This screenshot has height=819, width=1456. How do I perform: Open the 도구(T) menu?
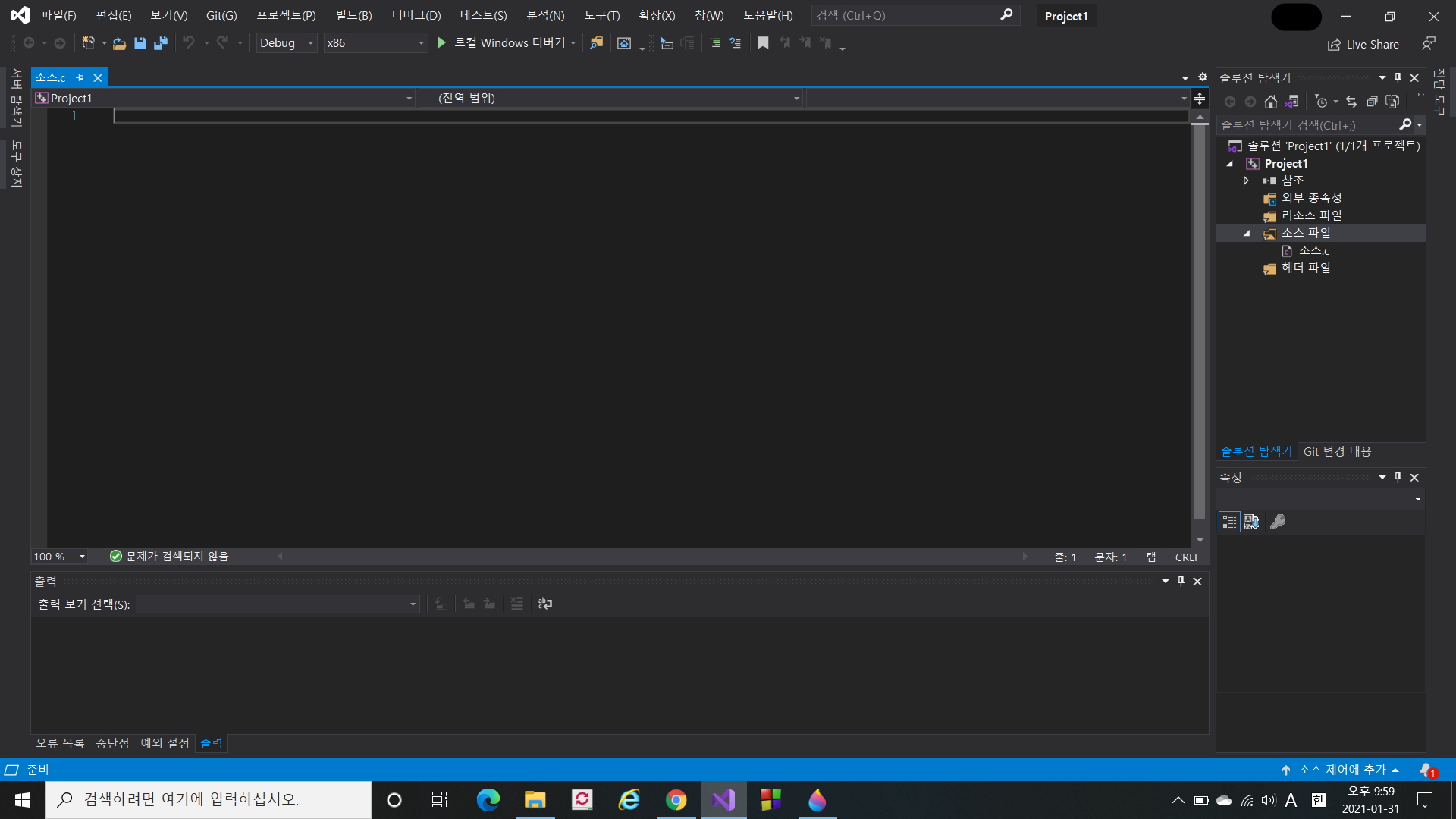[602, 15]
